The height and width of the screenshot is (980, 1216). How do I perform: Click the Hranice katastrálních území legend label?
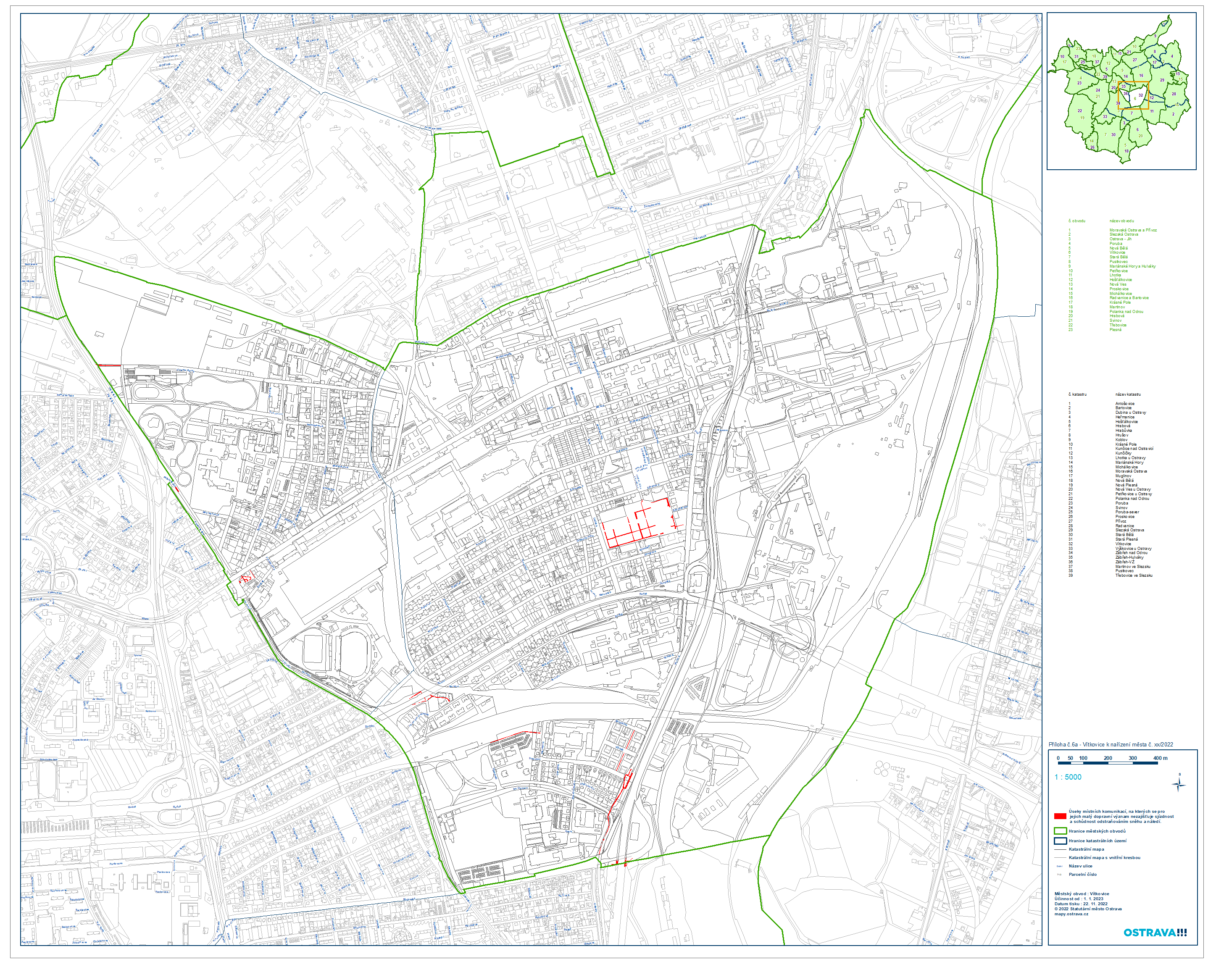(1097, 841)
